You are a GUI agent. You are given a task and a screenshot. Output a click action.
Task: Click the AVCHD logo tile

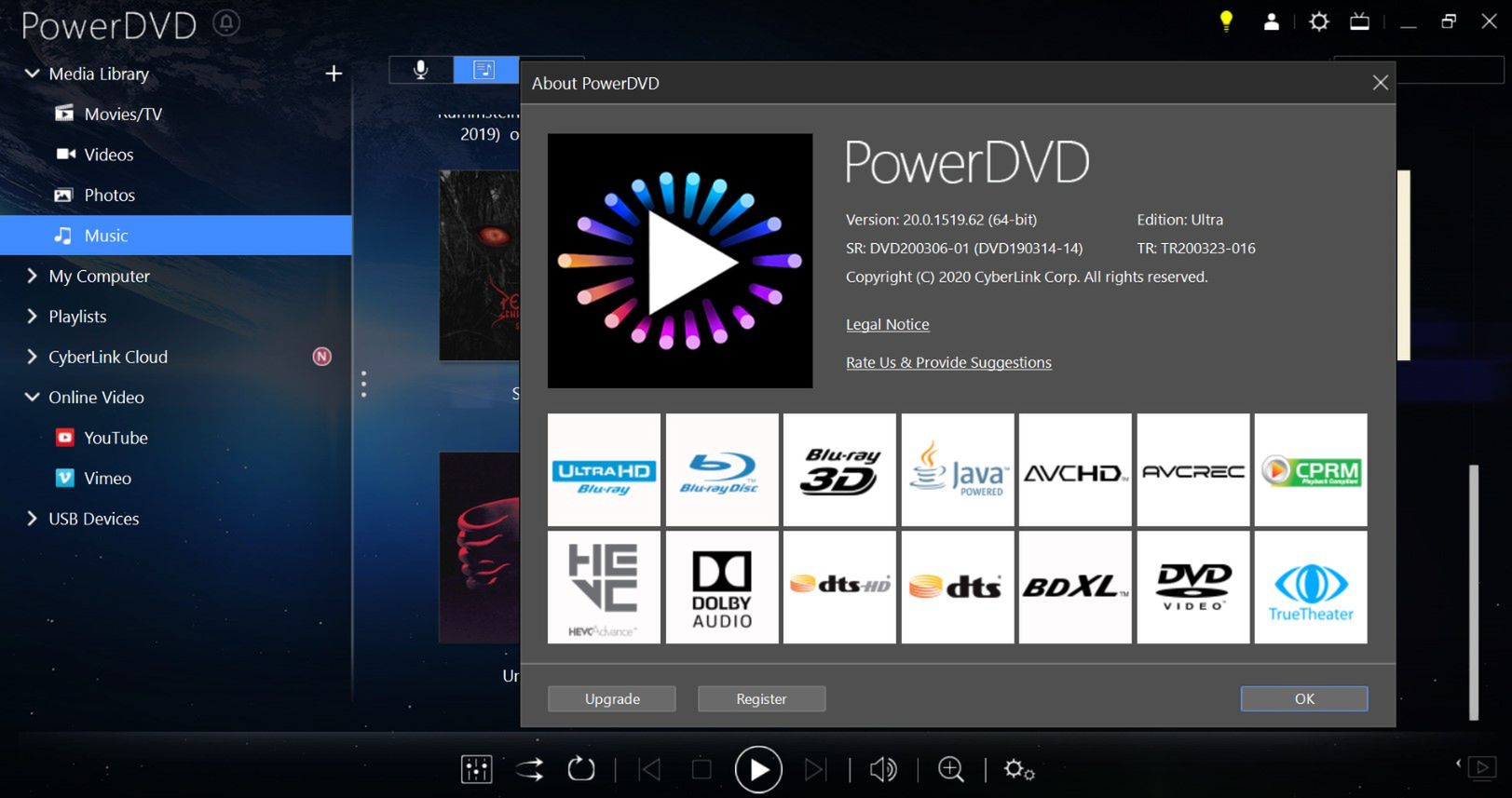pyautogui.click(x=1075, y=470)
